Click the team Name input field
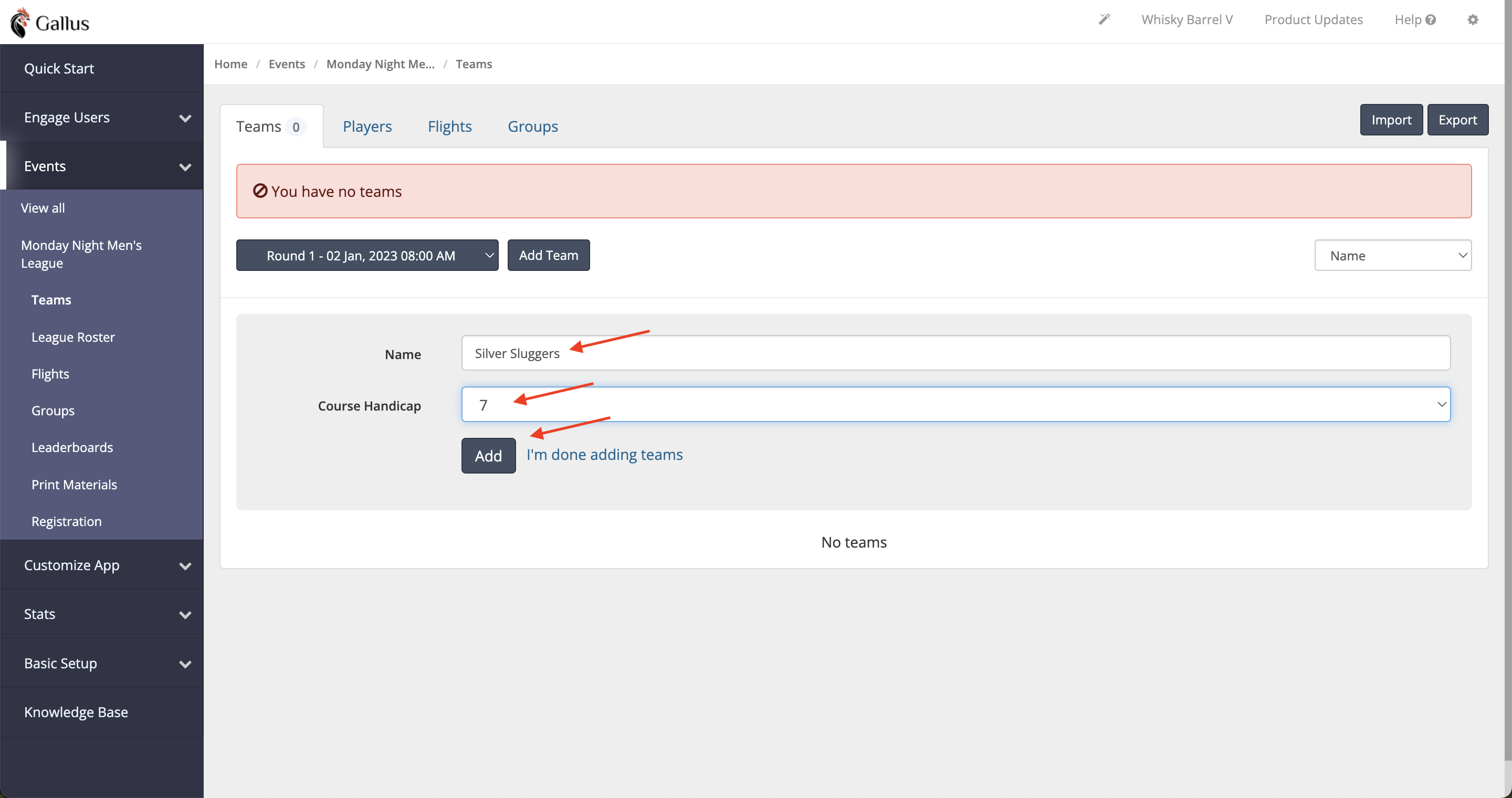This screenshot has height=798, width=1512. click(955, 353)
